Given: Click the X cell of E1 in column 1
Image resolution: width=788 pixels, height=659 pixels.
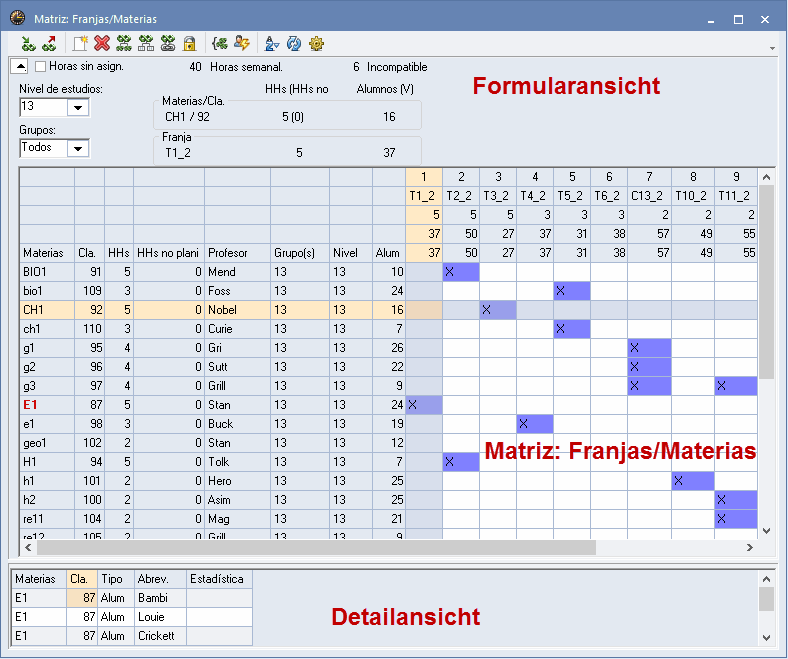Looking at the screenshot, I should pyautogui.click(x=424, y=405).
